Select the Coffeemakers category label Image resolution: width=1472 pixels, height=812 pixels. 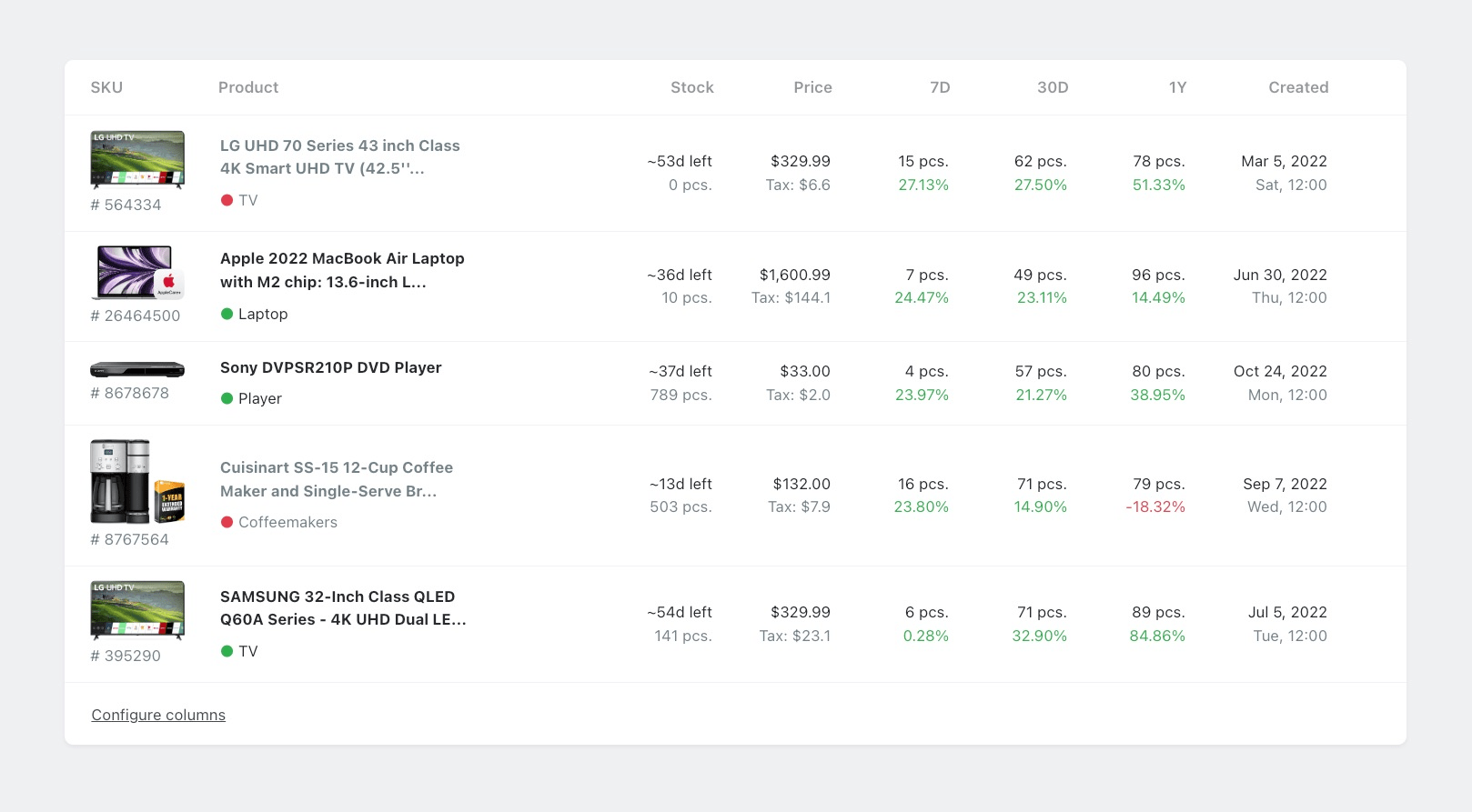click(287, 522)
